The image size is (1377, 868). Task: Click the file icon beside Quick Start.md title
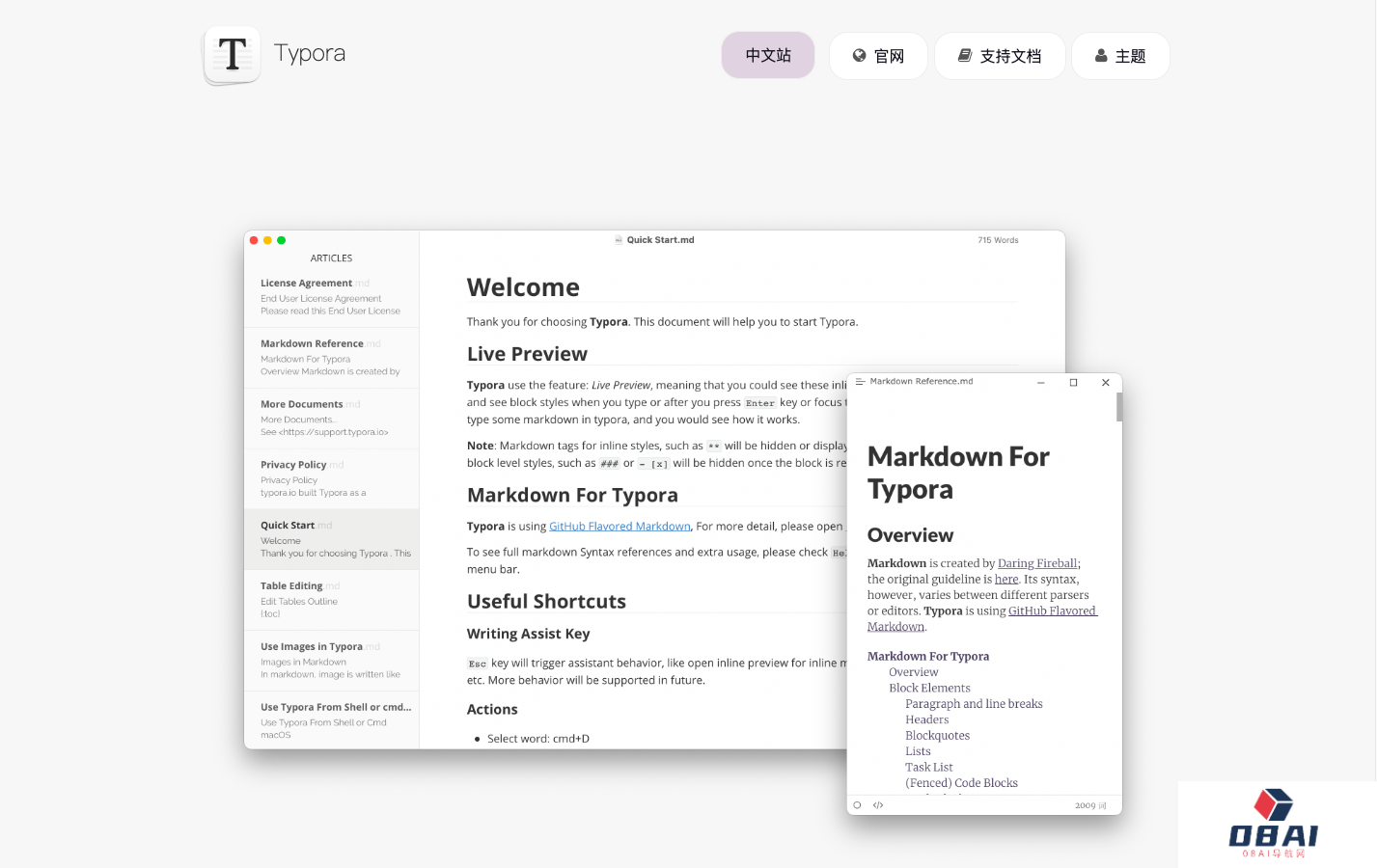tap(619, 240)
